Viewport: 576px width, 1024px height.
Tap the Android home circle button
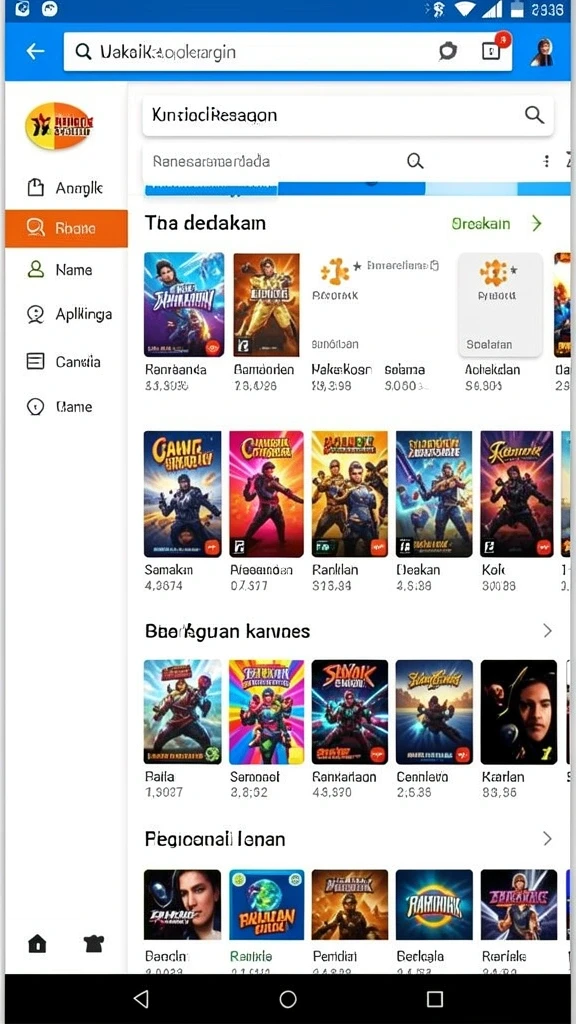tap(288, 999)
